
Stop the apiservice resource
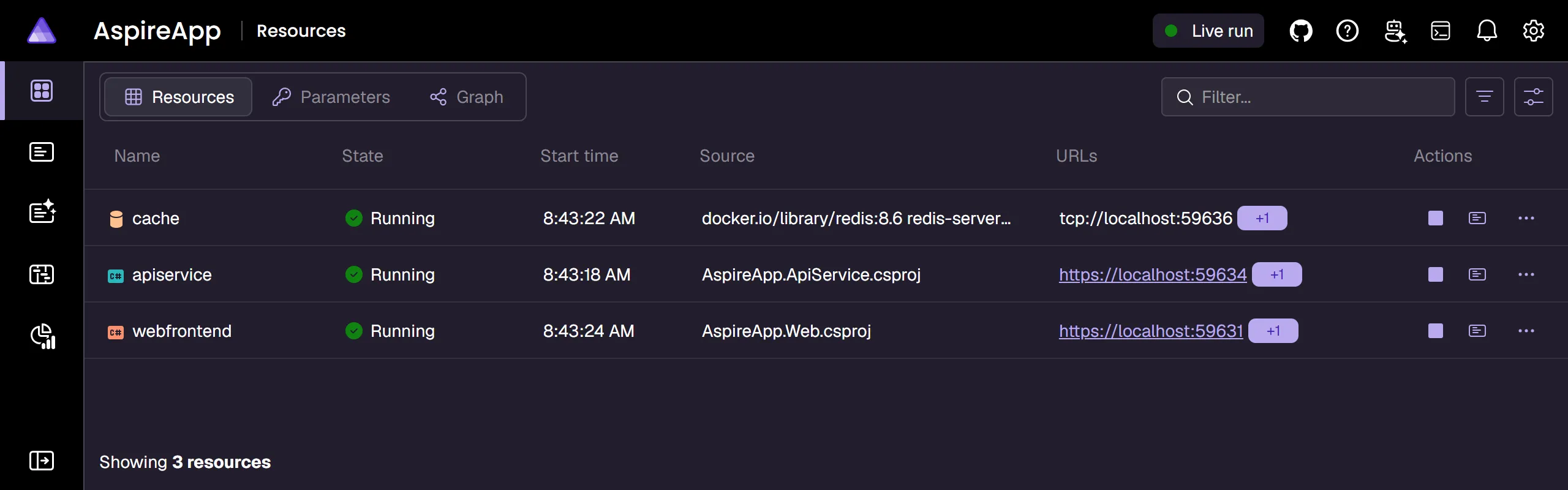tap(1436, 274)
